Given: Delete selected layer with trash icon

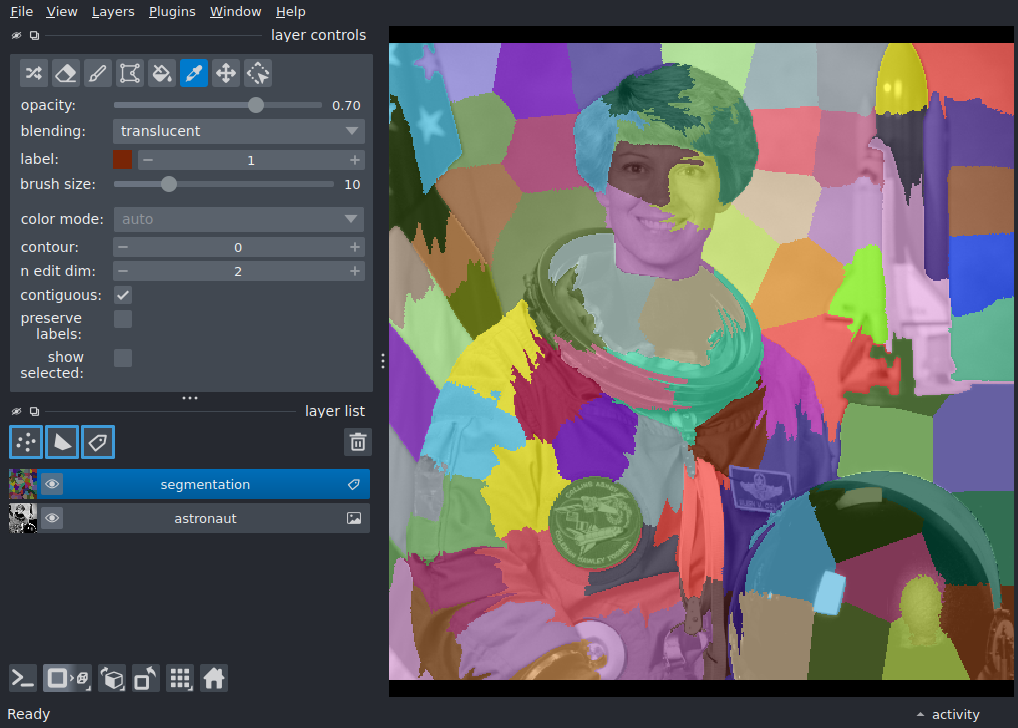Looking at the screenshot, I should [358, 442].
